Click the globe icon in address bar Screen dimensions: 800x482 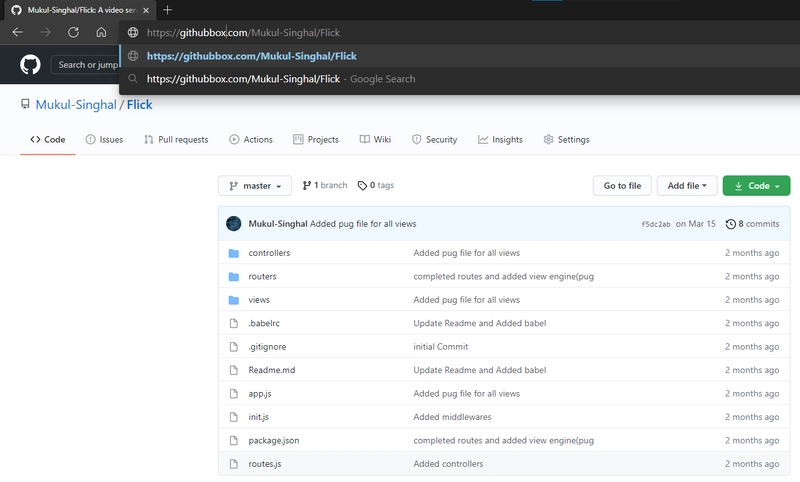pos(133,32)
